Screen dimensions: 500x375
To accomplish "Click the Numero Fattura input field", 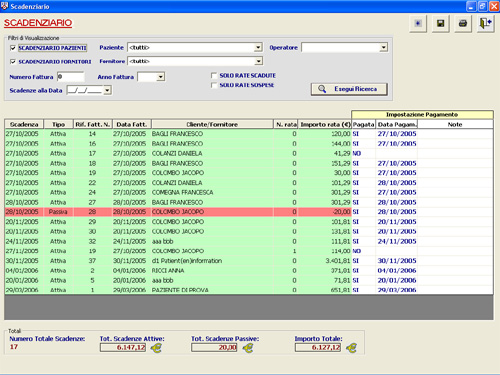I will (x=70, y=77).
